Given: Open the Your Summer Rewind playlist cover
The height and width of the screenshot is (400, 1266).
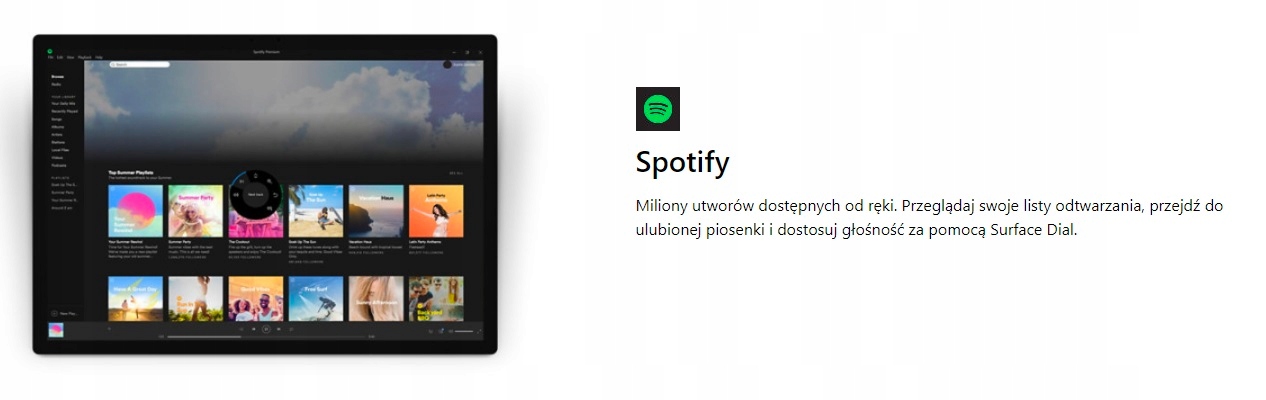Looking at the screenshot, I should coord(135,211).
